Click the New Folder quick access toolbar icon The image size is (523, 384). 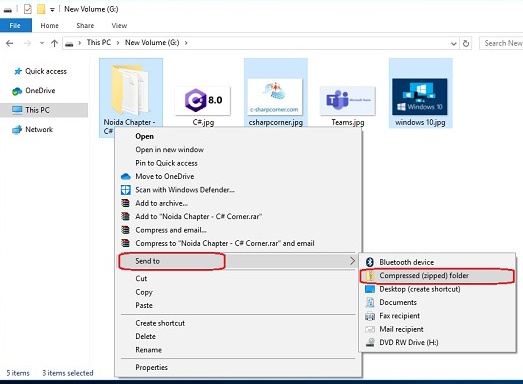click(x=41, y=9)
